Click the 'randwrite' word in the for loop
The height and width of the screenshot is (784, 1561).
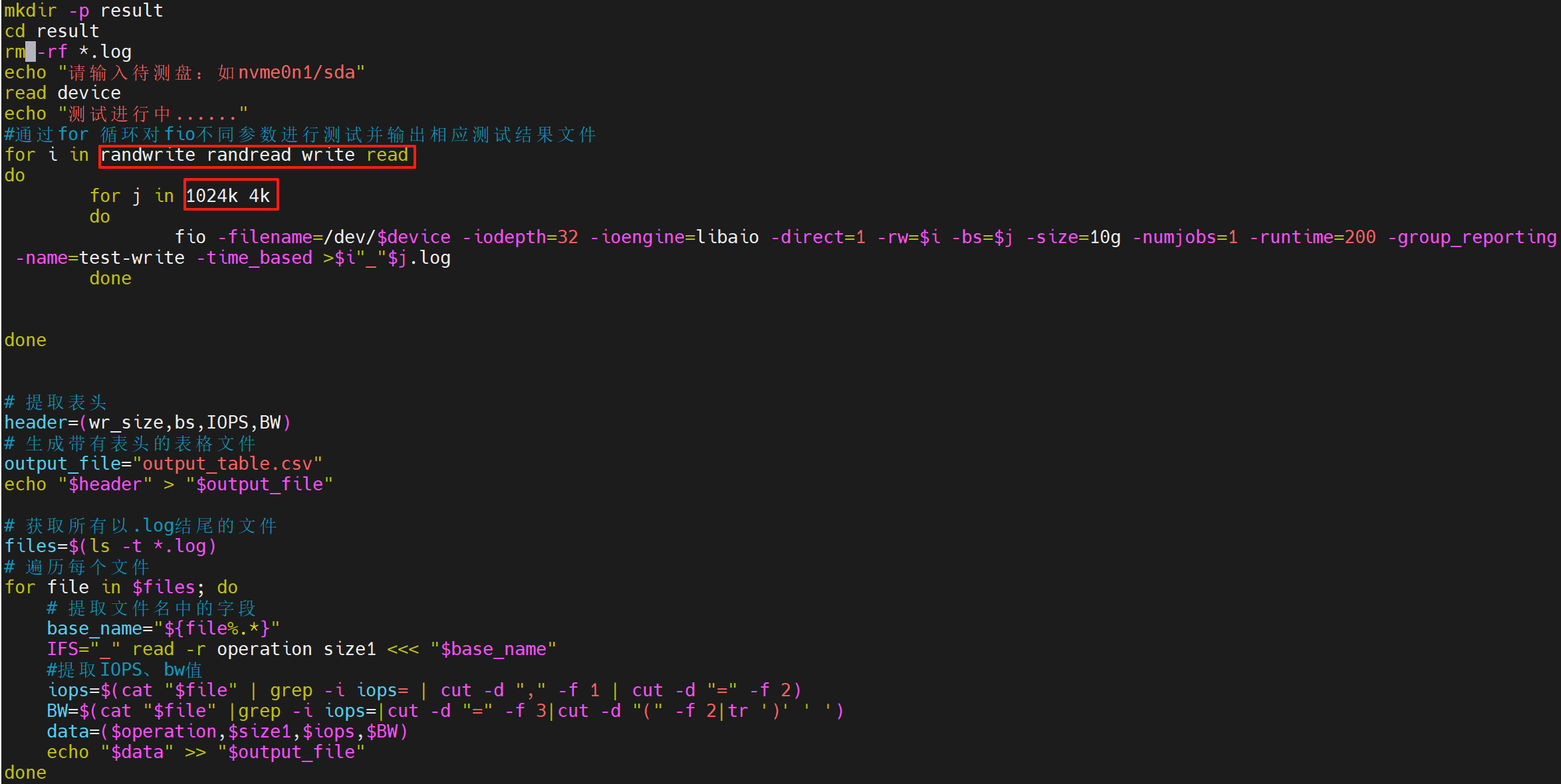pos(148,155)
